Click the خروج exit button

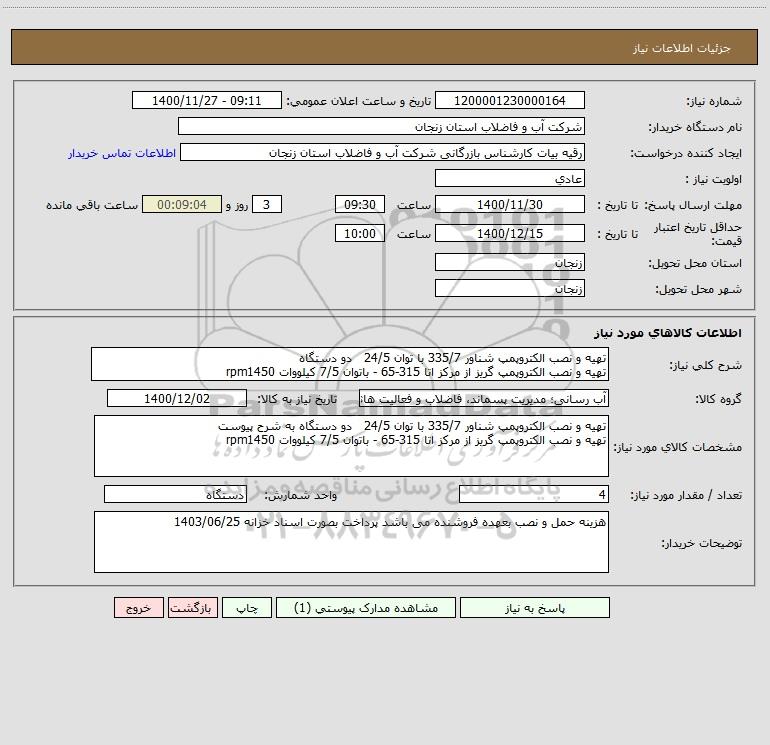138,607
